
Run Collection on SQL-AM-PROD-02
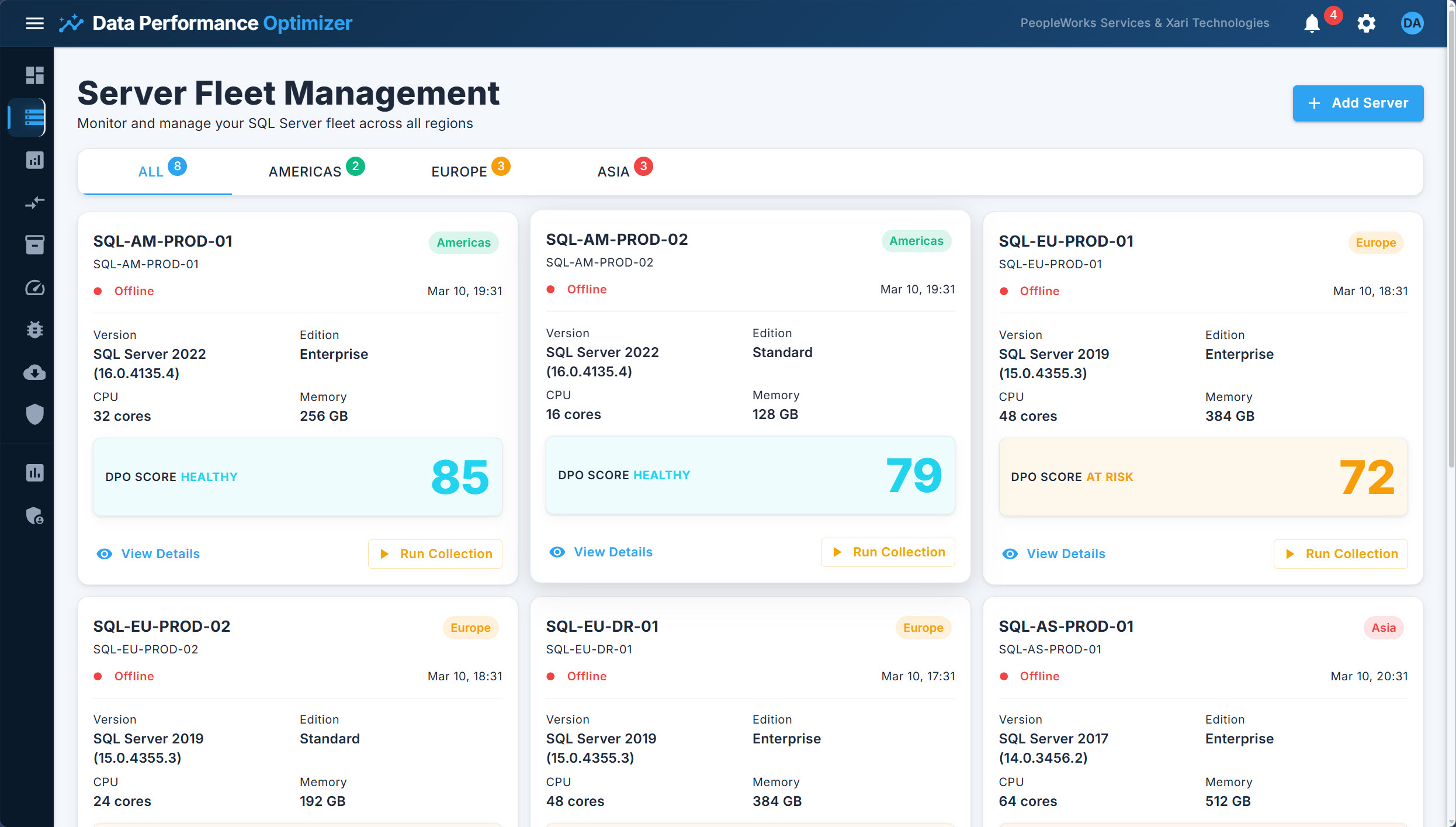[x=888, y=552]
